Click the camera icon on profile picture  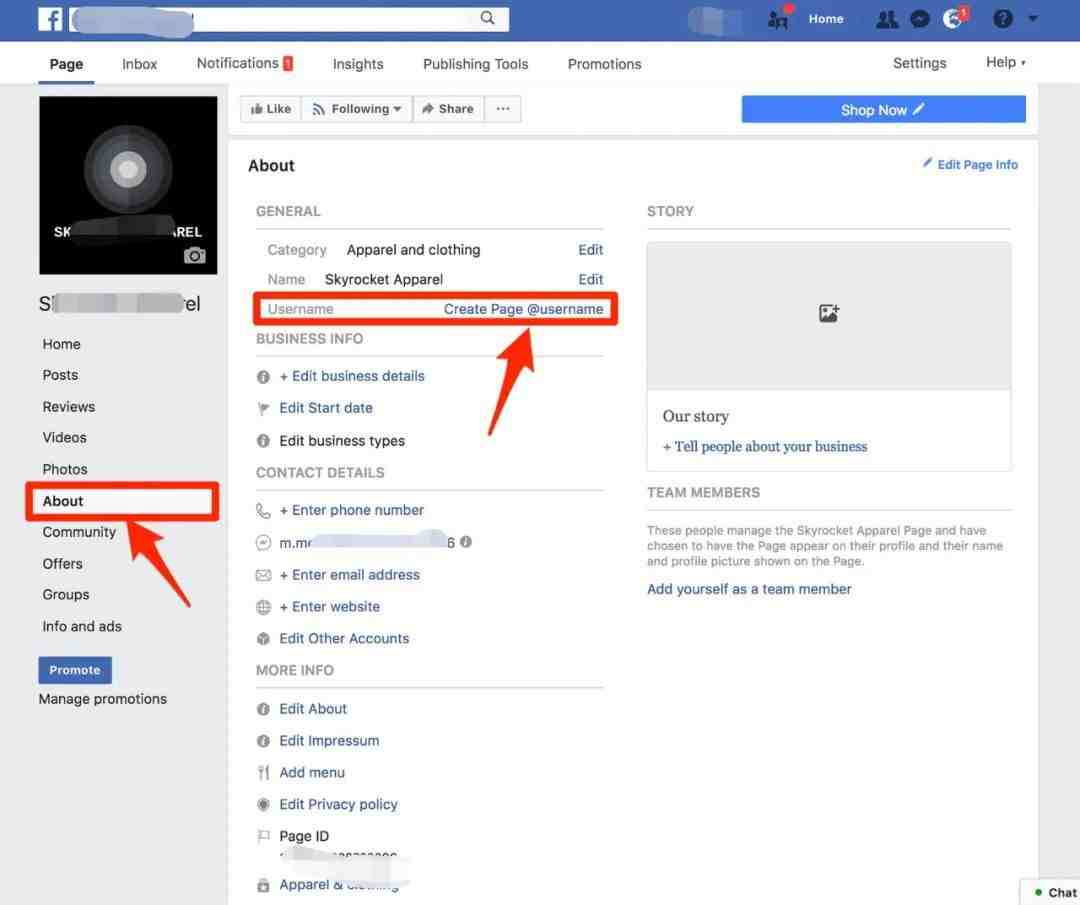pos(194,256)
